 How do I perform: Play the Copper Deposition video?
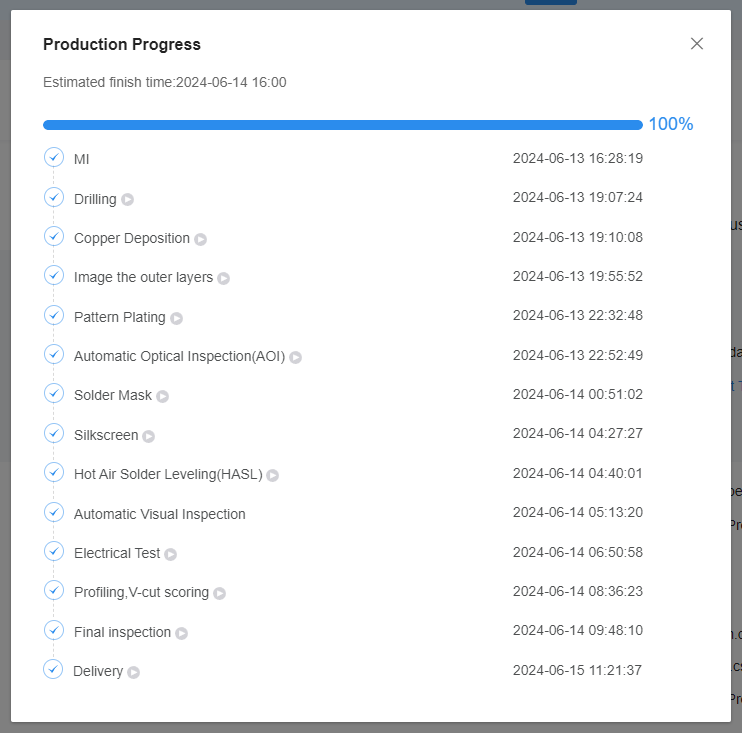(x=201, y=239)
